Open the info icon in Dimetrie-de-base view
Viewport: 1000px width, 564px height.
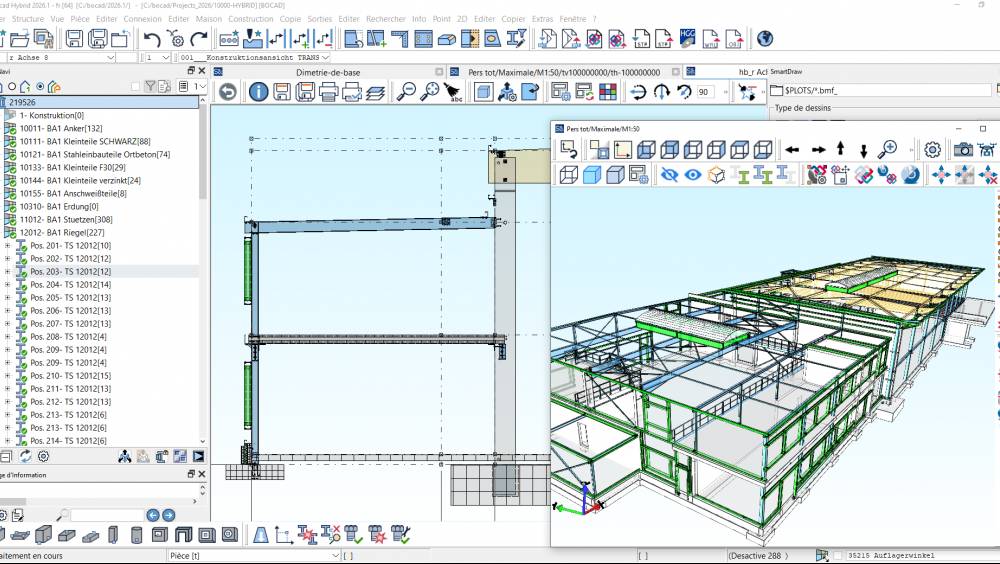click(258, 92)
